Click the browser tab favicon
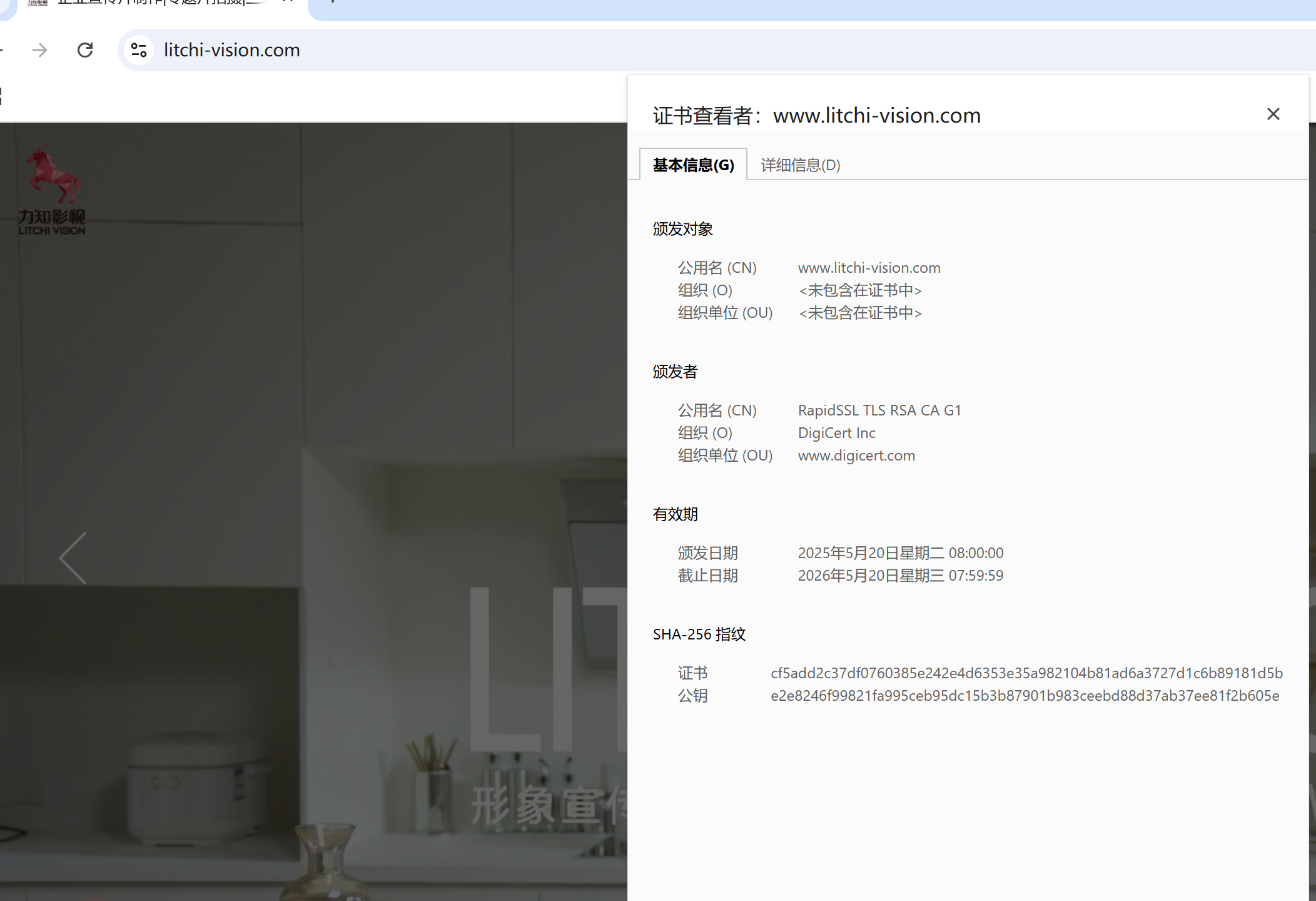This screenshot has width=1316, height=901. point(38,3)
